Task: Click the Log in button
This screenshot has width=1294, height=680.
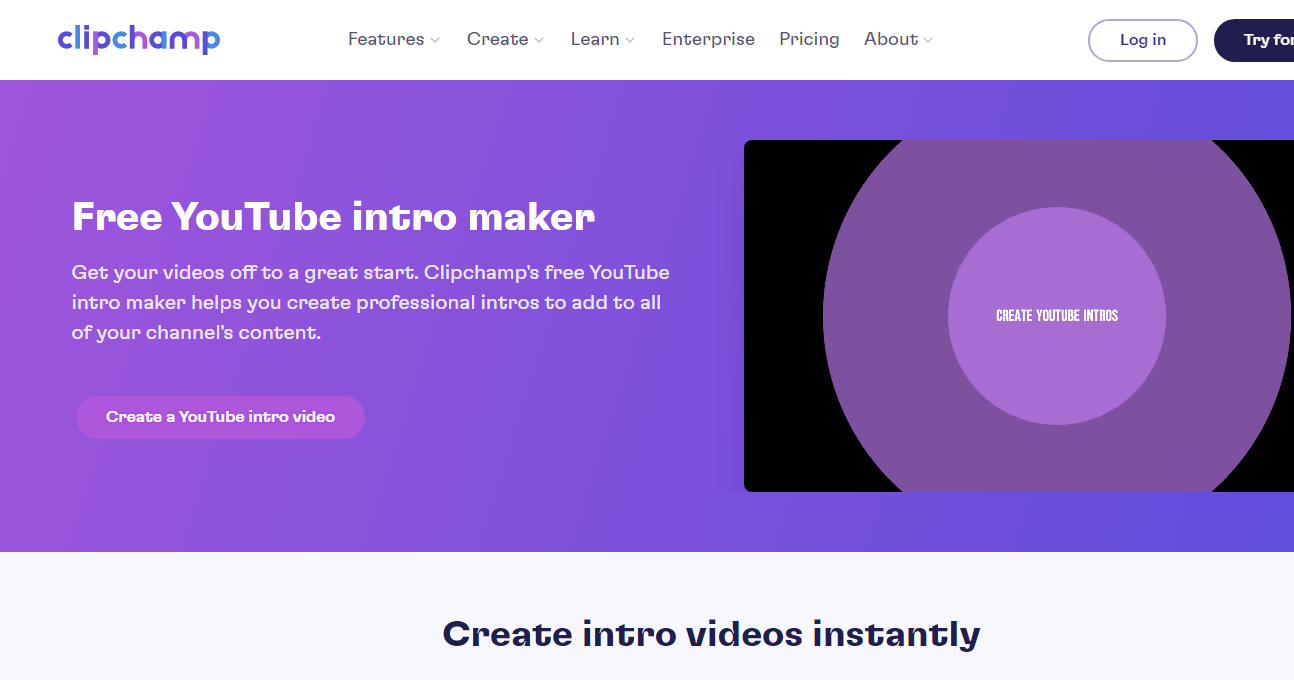Action: [x=1143, y=40]
